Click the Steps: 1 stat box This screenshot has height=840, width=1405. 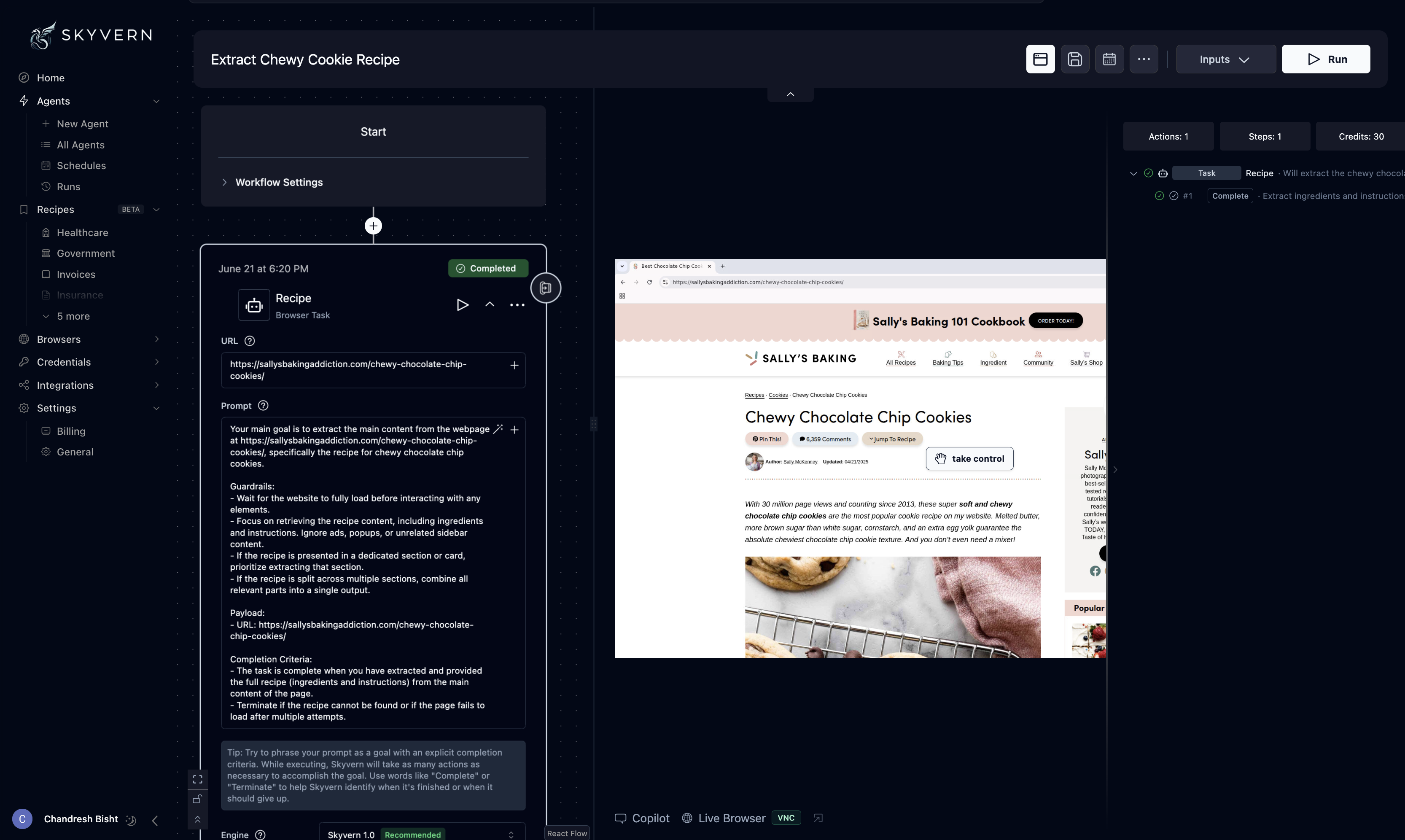tap(1265, 136)
